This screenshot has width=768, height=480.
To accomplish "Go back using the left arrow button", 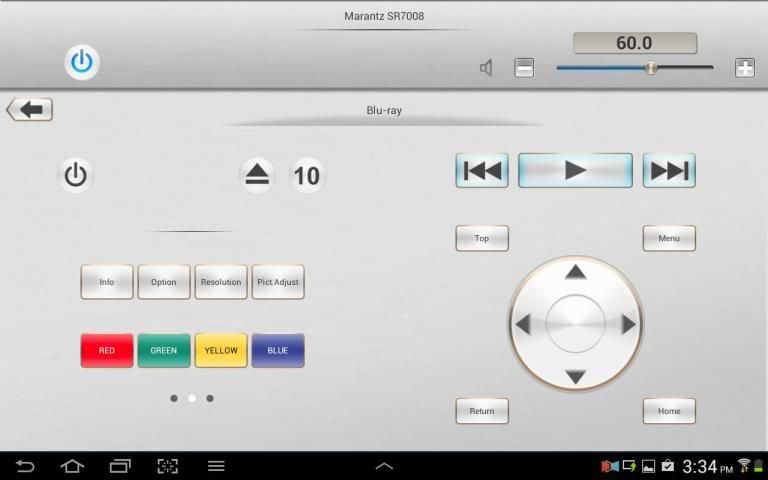I will pos(30,110).
